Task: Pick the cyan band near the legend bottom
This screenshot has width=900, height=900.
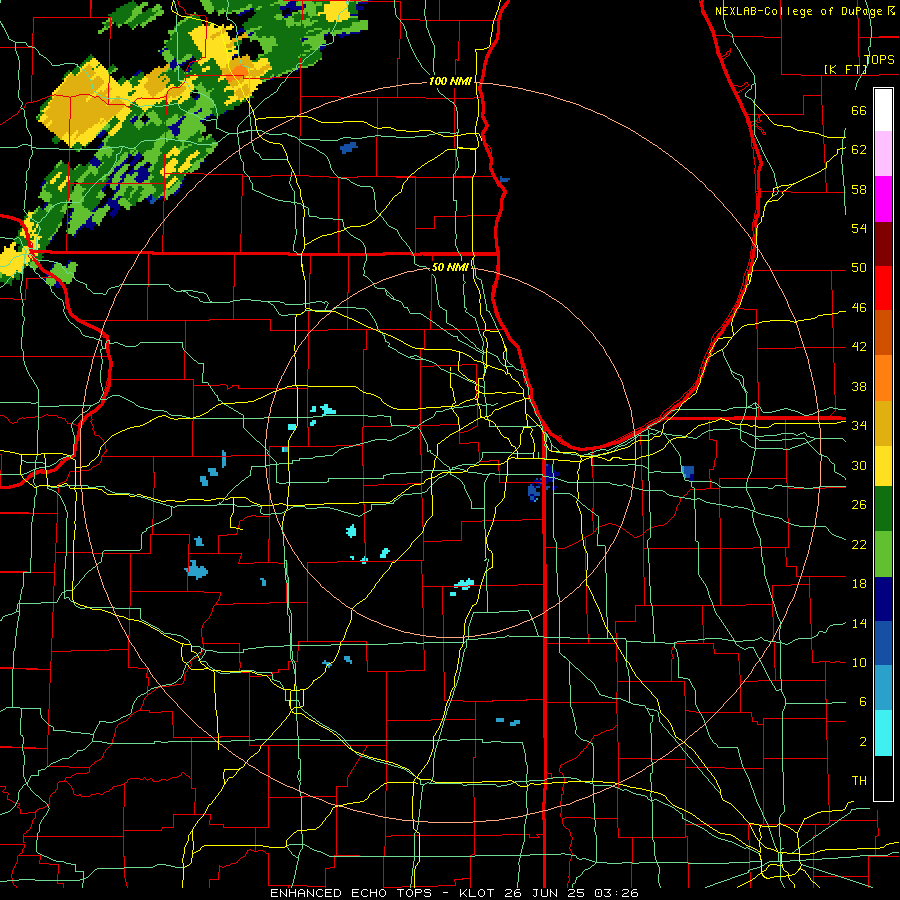Action: pos(883,733)
